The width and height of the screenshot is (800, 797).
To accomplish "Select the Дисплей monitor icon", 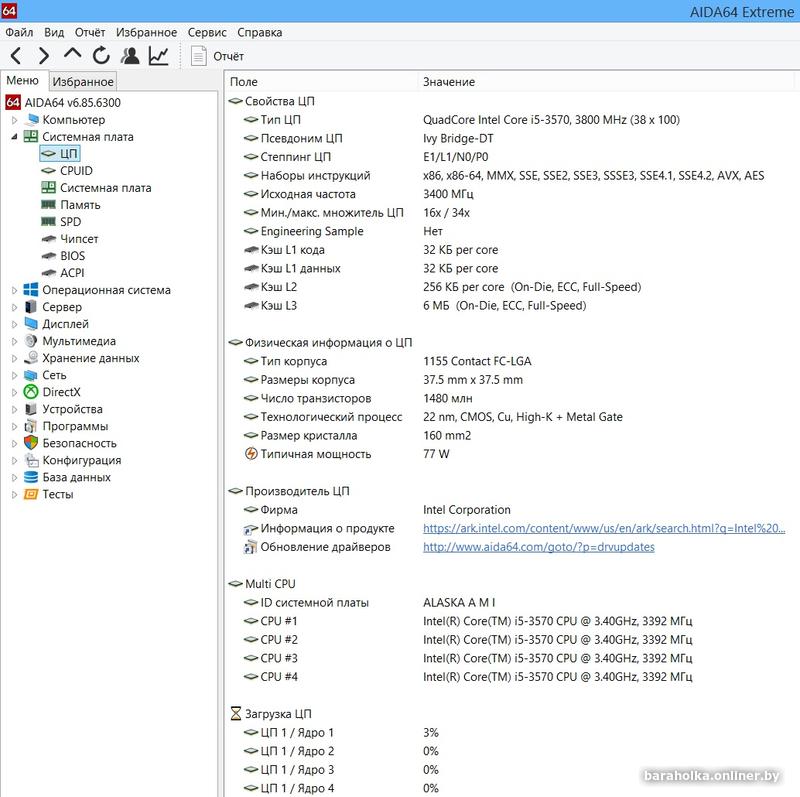I will click(x=31, y=323).
